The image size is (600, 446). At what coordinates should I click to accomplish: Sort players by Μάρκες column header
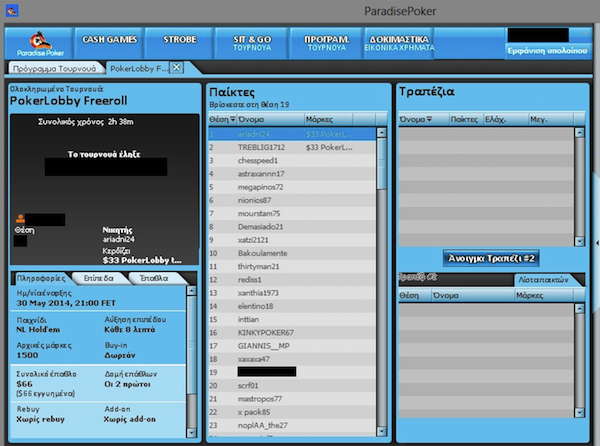click(x=329, y=119)
